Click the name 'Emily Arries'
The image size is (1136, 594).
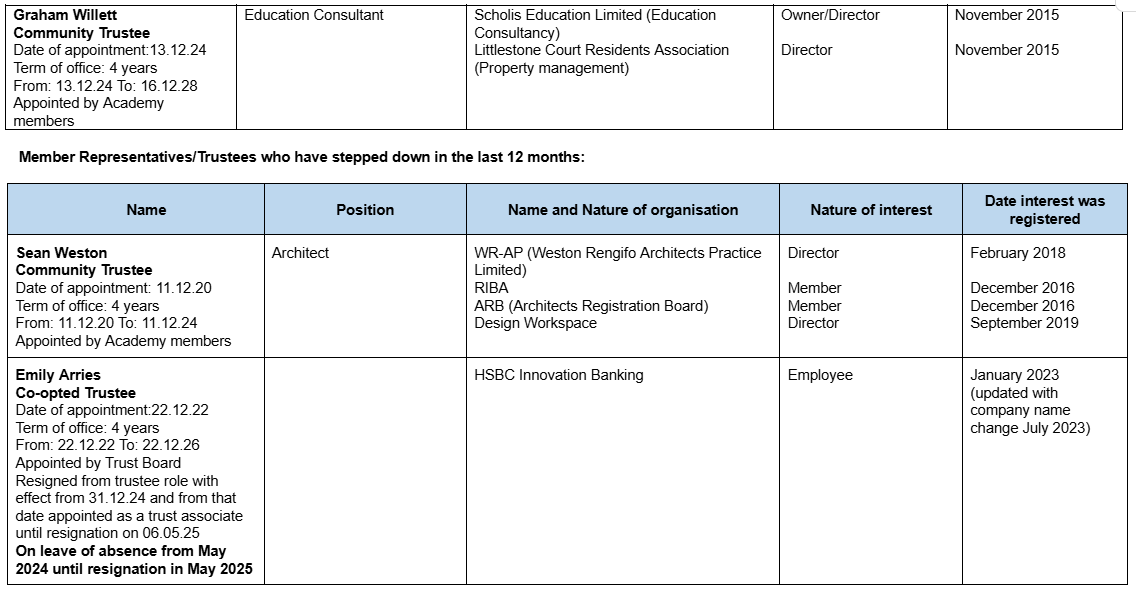(58, 375)
